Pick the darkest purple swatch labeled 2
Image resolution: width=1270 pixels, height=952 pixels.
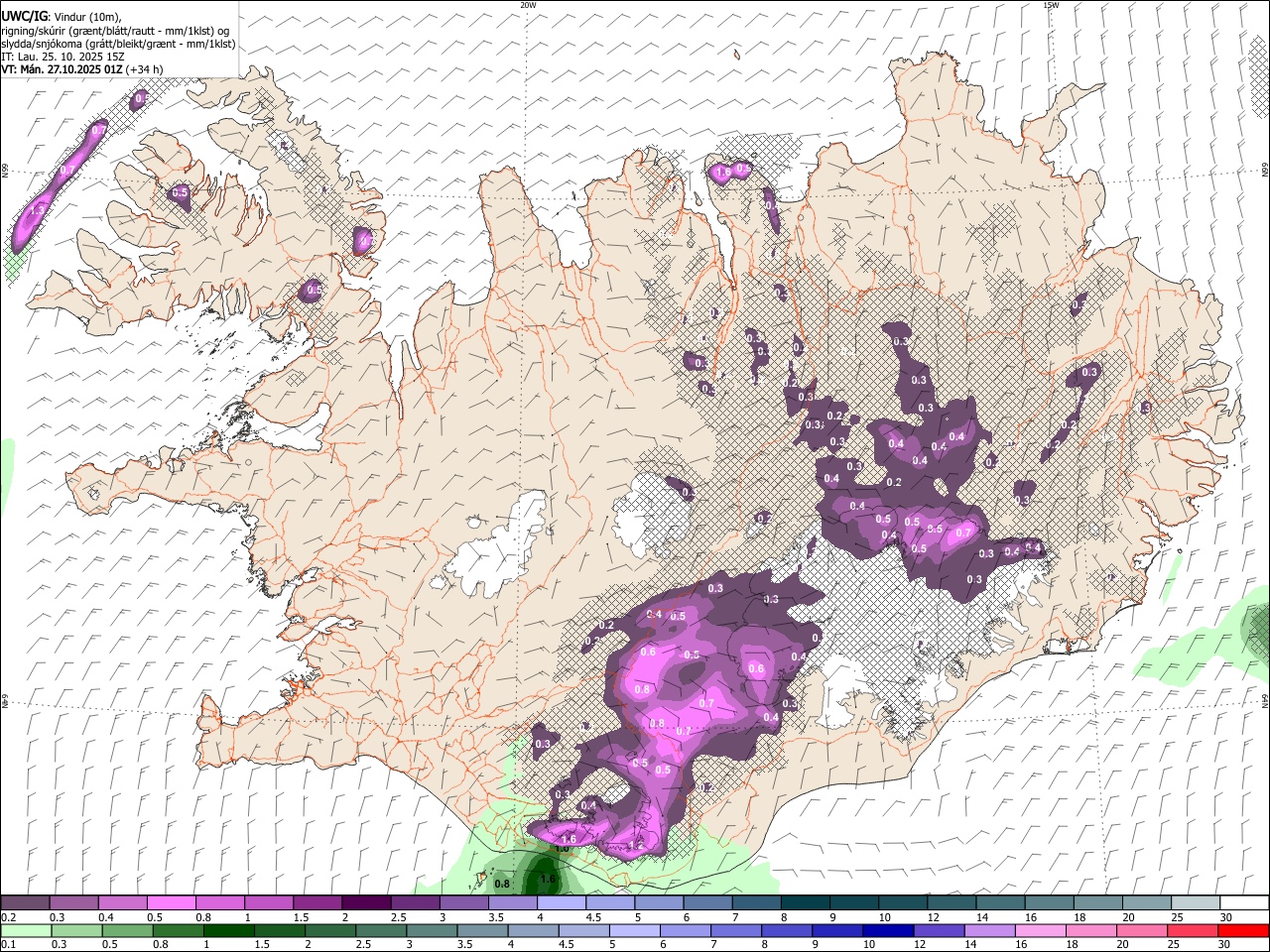pyautogui.click(x=365, y=902)
